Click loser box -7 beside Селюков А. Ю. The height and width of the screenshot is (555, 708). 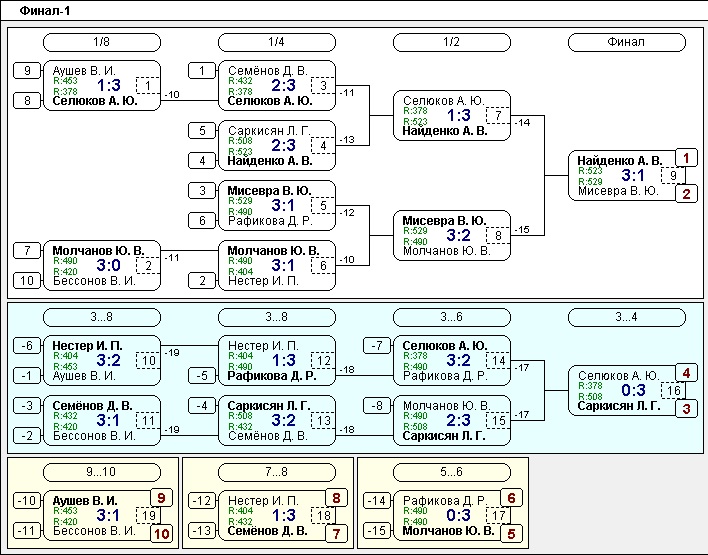[x=377, y=345]
